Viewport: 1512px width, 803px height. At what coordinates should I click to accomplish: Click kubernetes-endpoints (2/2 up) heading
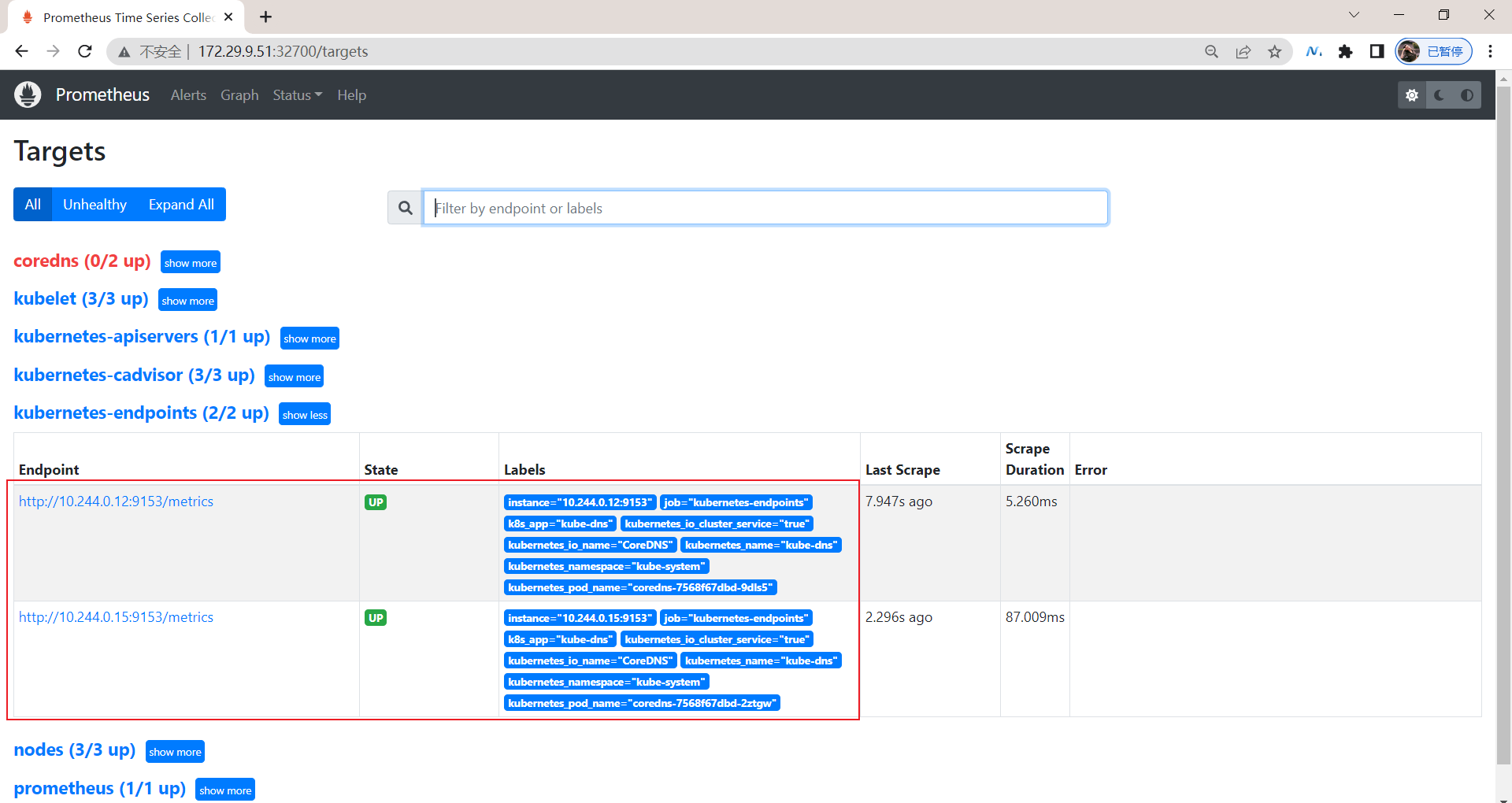point(141,413)
